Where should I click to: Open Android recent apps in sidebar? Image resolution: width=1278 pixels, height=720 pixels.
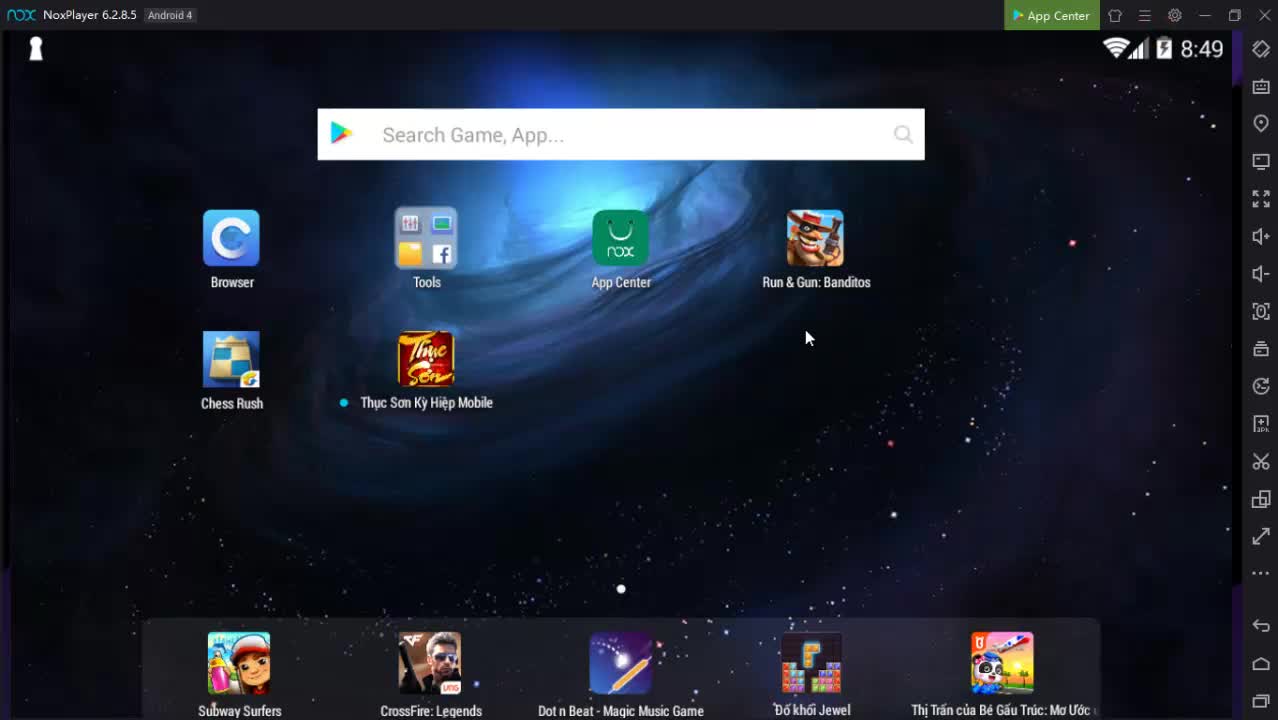pos(1261,701)
